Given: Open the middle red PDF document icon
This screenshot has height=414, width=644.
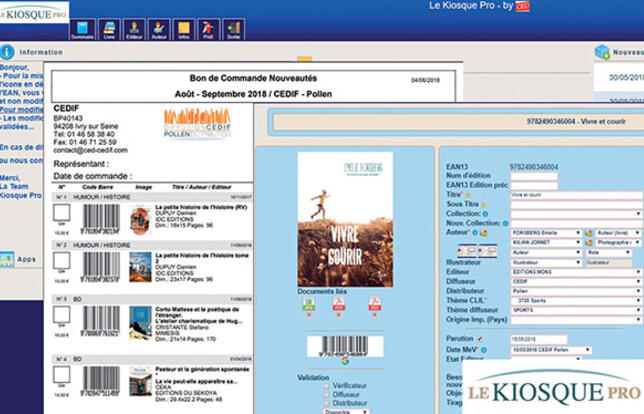Looking at the screenshot, I should (x=341, y=304).
